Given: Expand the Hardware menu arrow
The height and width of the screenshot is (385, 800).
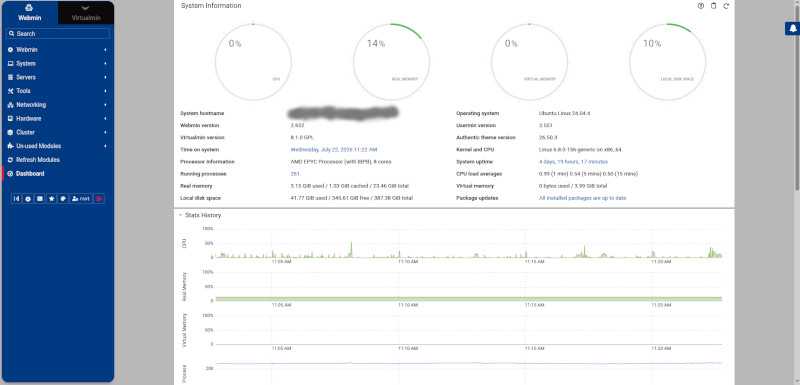Looking at the screenshot, I should (x=105, y=119).
